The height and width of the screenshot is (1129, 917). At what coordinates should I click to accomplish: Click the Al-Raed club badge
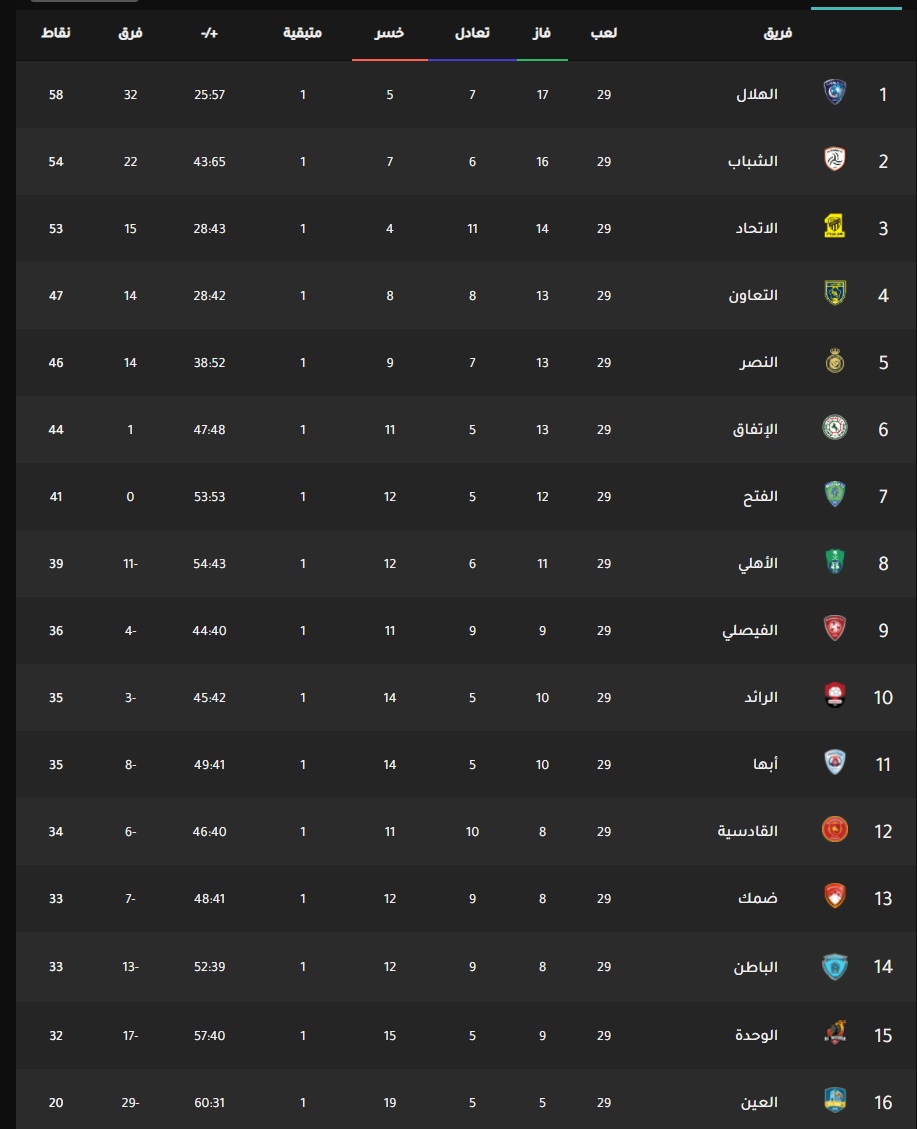coord(834,696)
